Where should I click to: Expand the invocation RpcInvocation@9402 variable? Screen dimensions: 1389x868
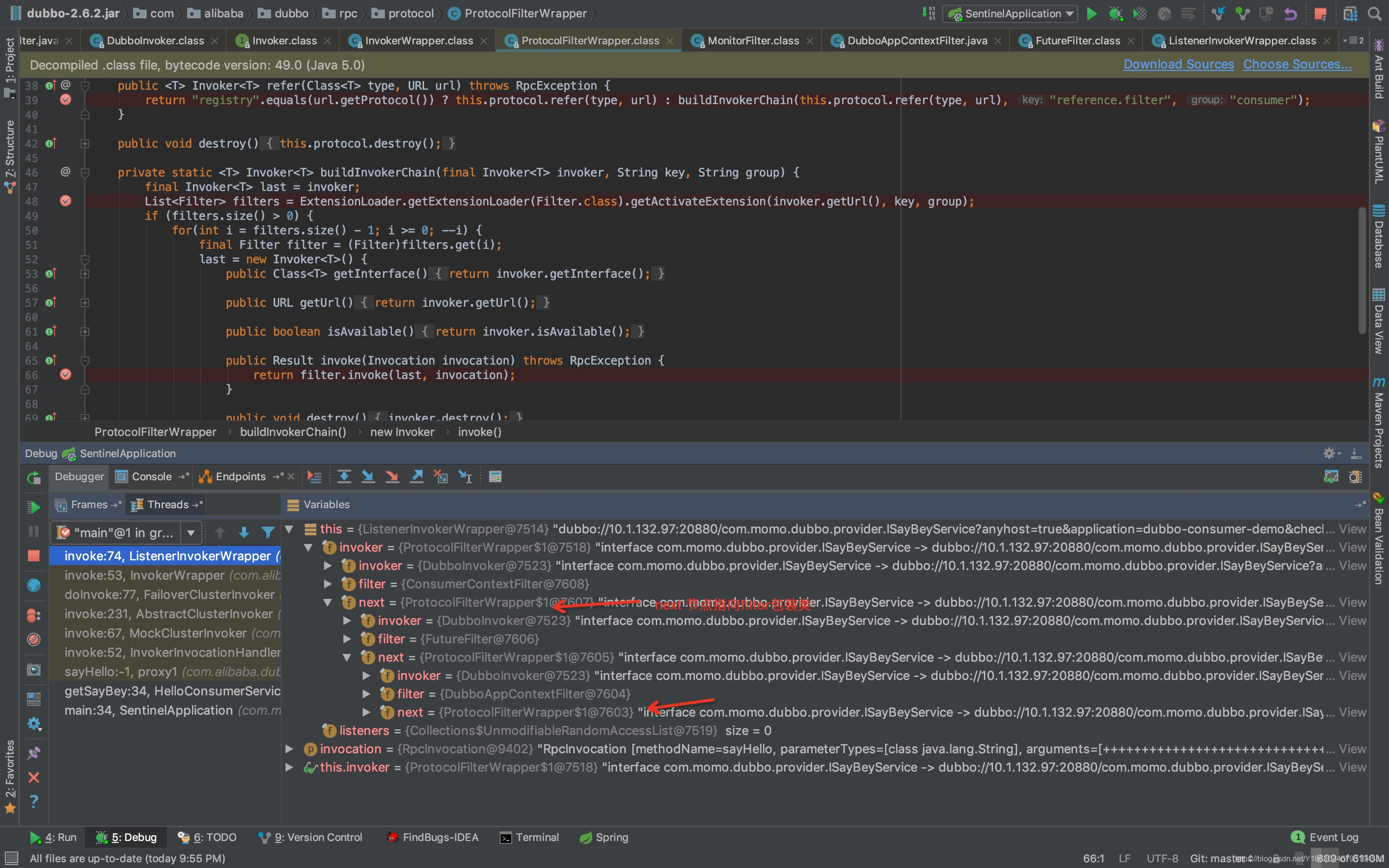(x=289, y=748)
